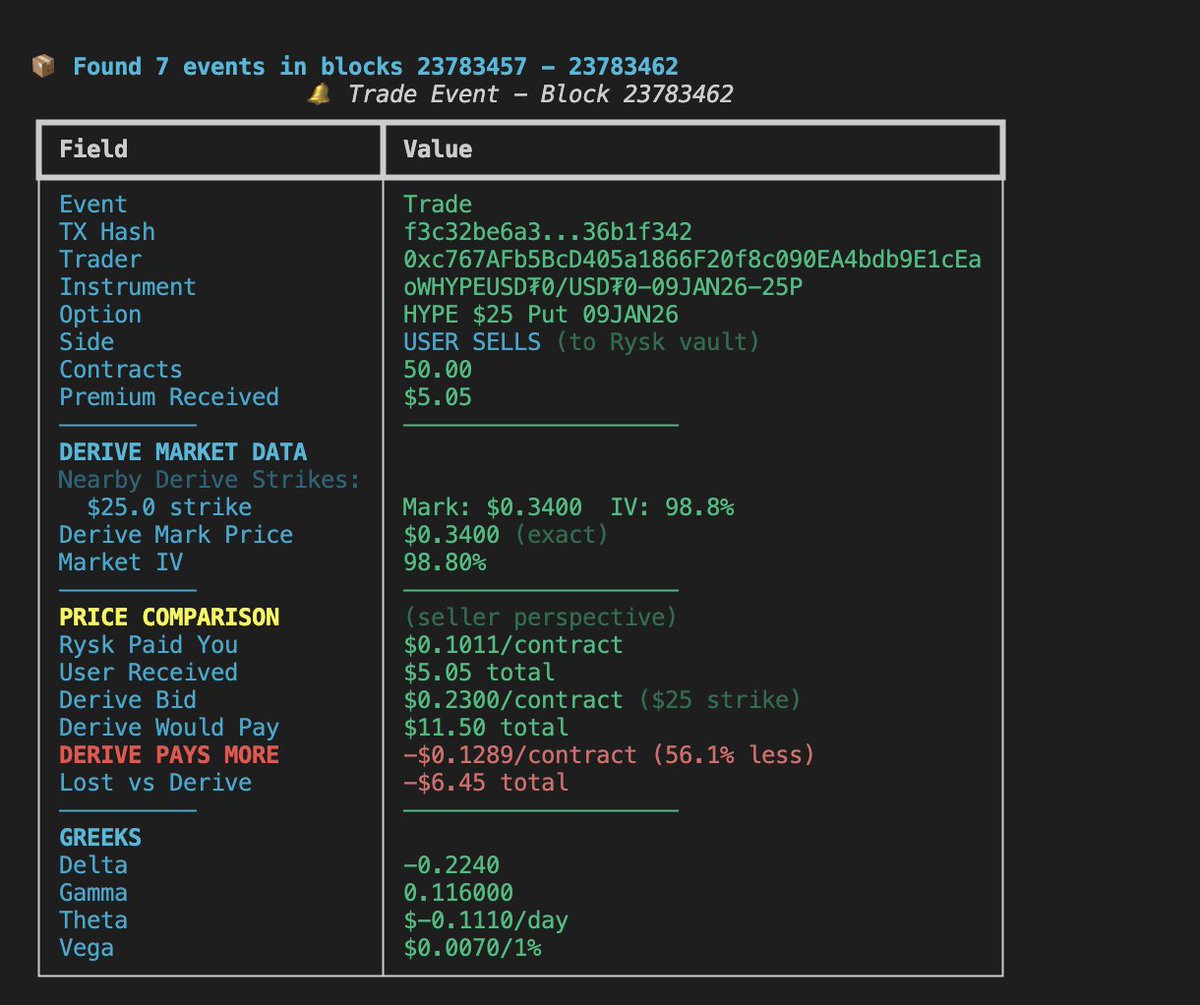Click the yellow 'PRICE COMPARISON' heading
This screenshot has height=1005, width=1200.
(x=169, y=617)
